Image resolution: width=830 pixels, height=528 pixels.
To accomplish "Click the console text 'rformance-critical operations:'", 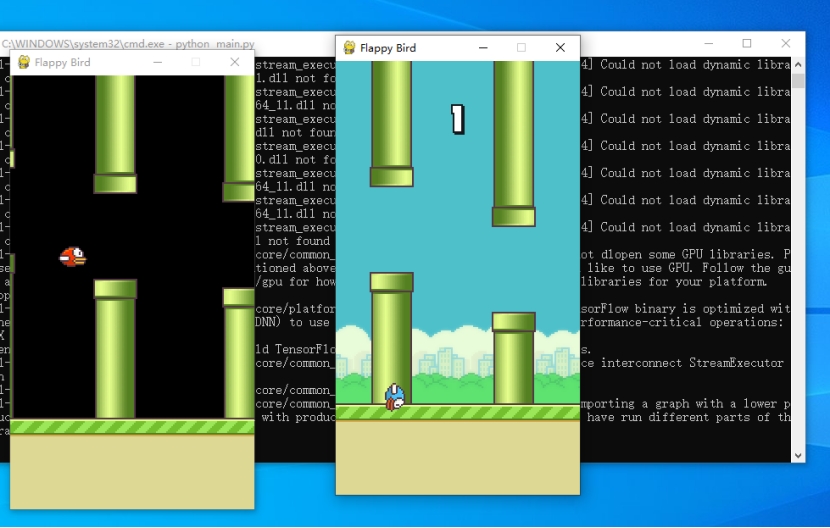I will pos(682,322).
